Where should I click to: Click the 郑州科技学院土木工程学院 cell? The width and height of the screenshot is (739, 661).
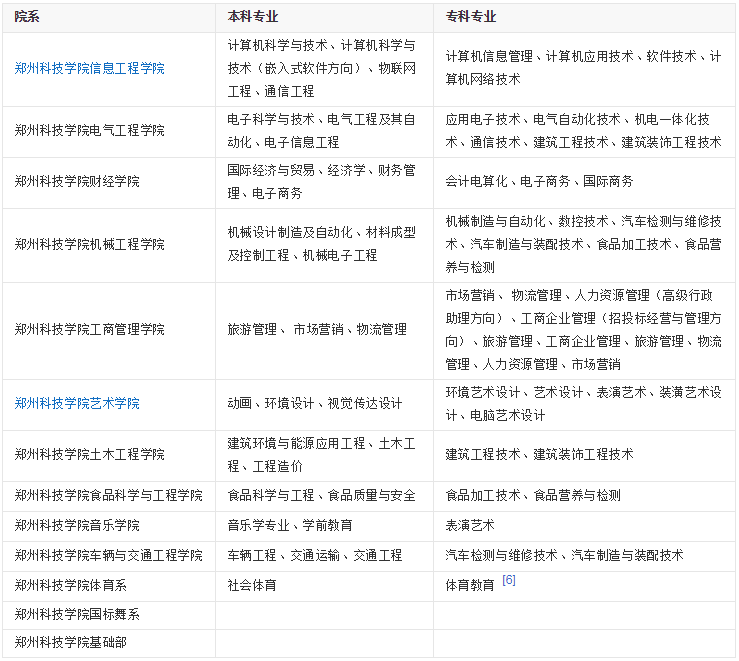[109, 455]
